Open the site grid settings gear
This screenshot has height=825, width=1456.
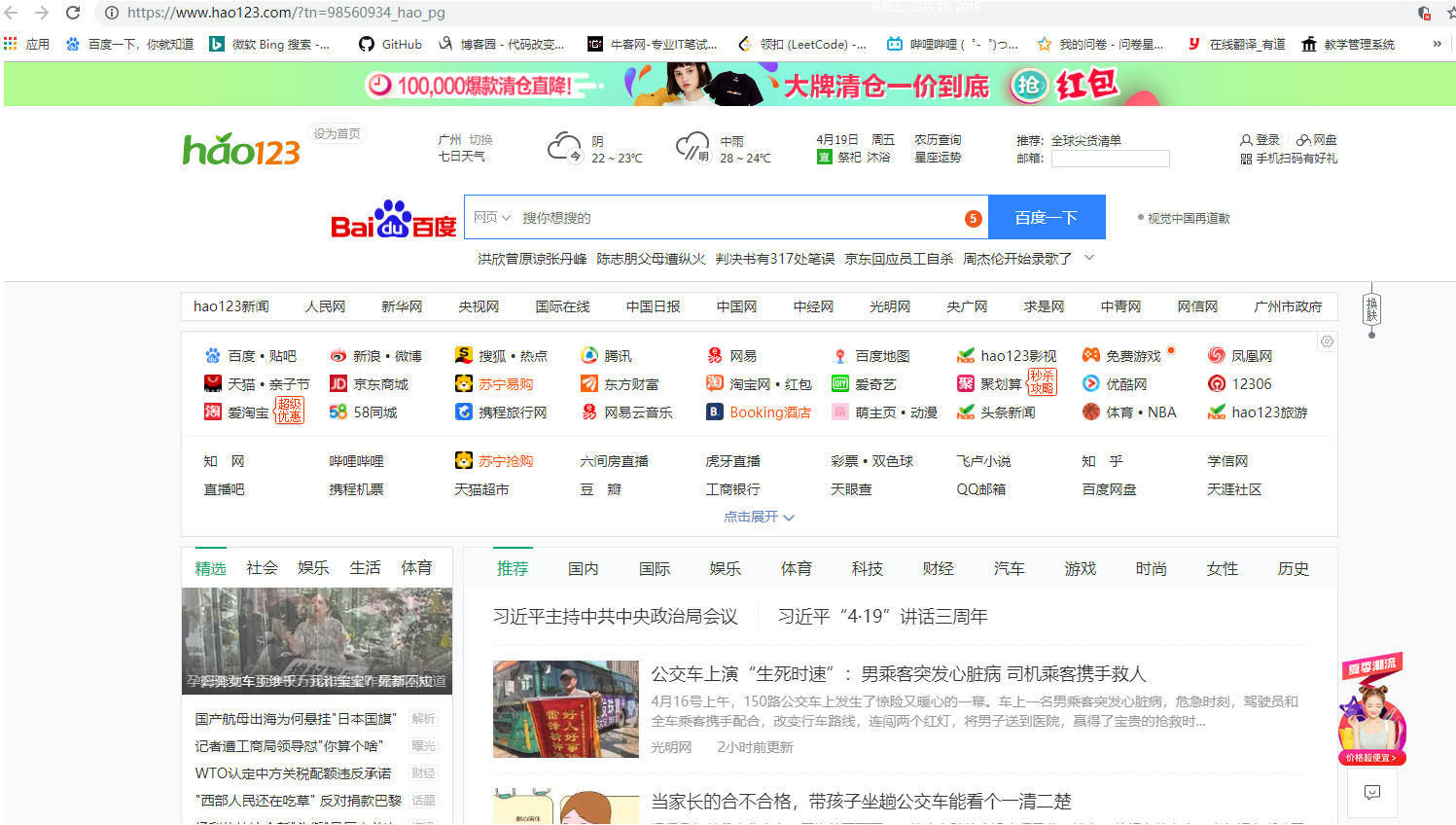pyautogui.click(x=1326, y=341)
